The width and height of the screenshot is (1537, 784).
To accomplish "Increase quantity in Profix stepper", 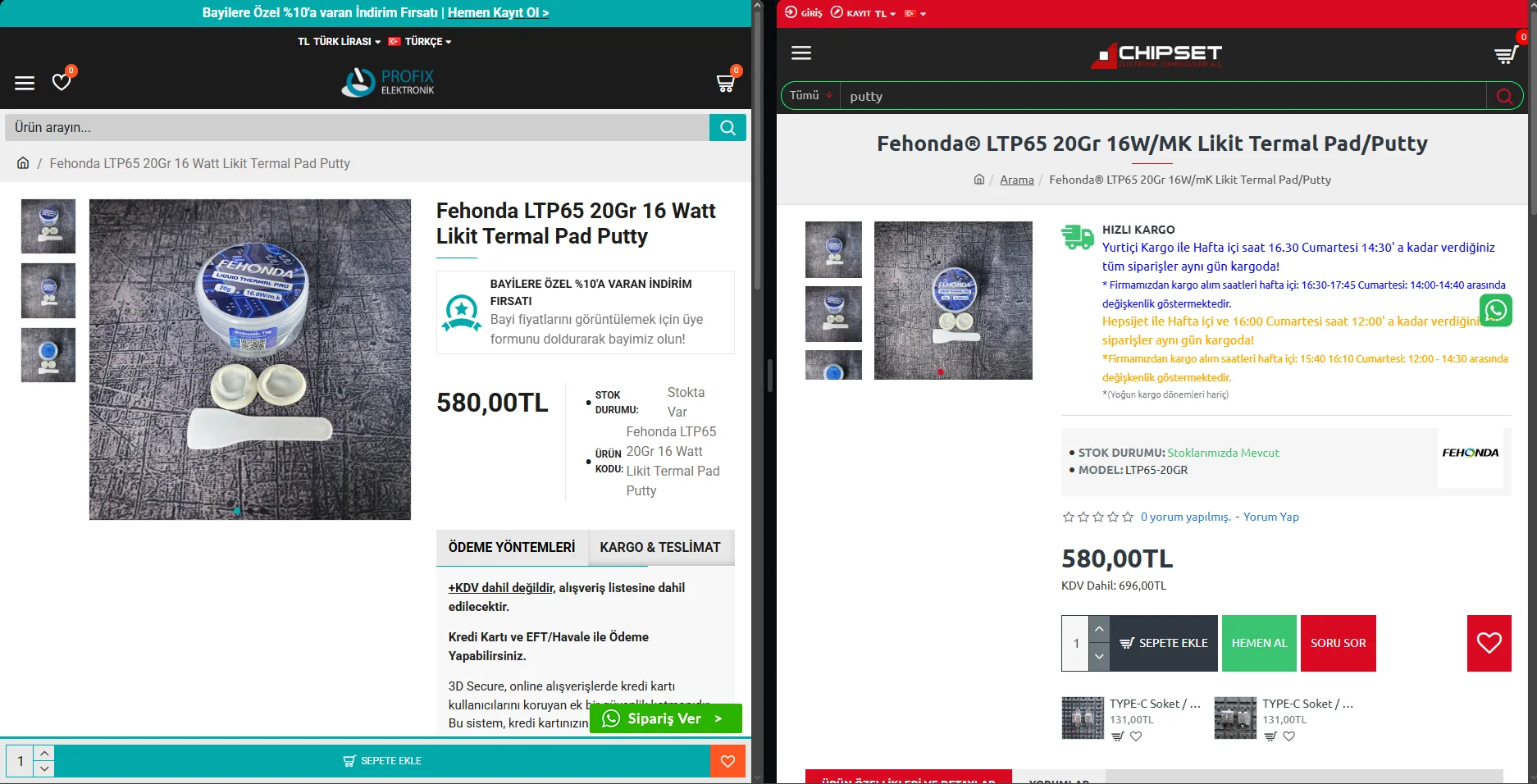I will click(44, 753).
